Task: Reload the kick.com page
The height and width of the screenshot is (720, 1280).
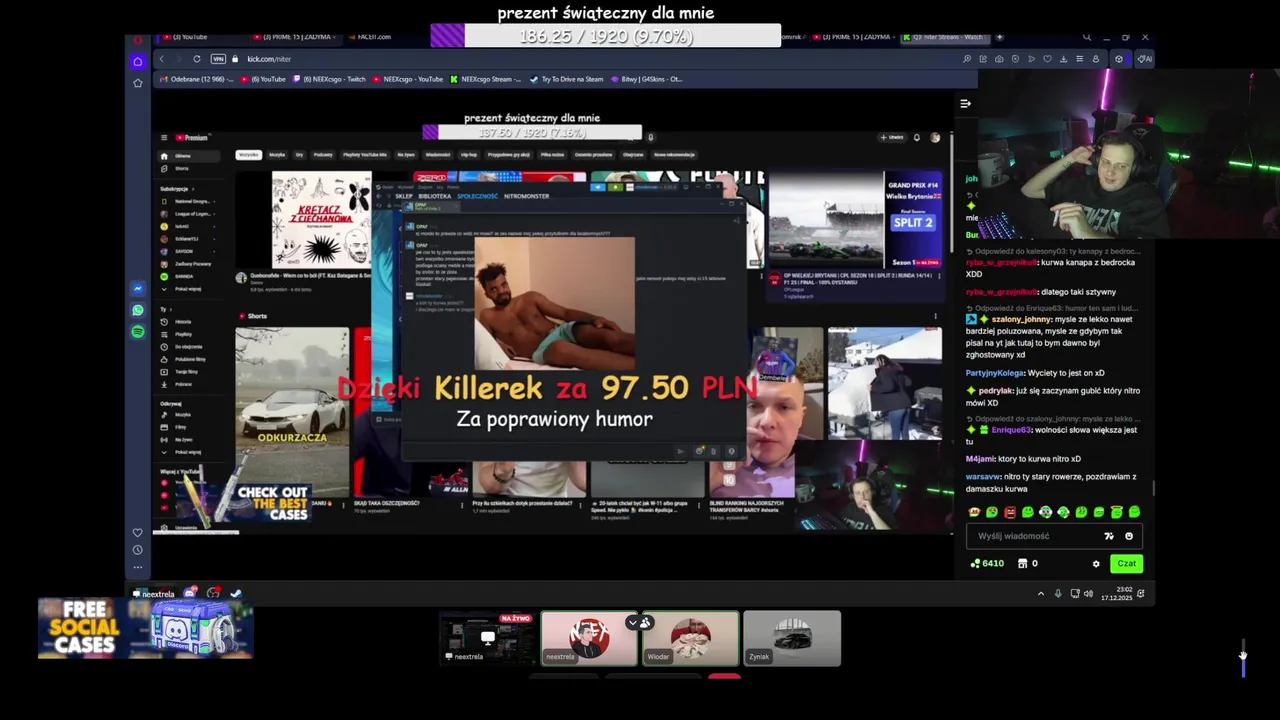Action: point(197,59)
